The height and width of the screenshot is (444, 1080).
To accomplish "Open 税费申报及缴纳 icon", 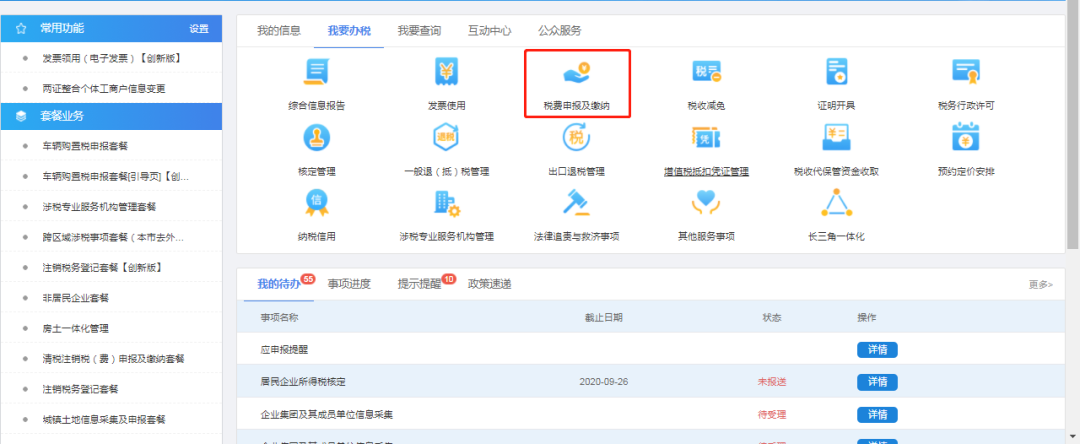I will (577, 72).
